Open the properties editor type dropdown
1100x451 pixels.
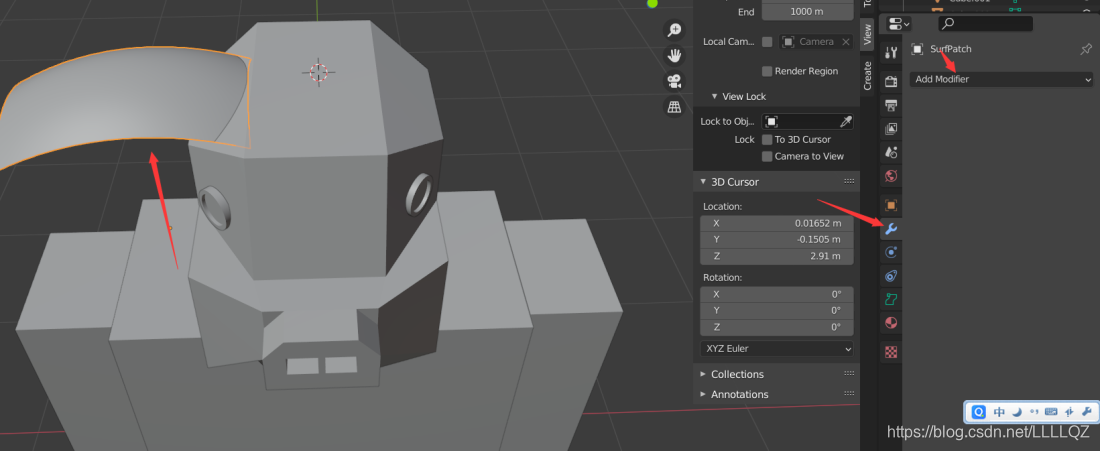(898, 24)
